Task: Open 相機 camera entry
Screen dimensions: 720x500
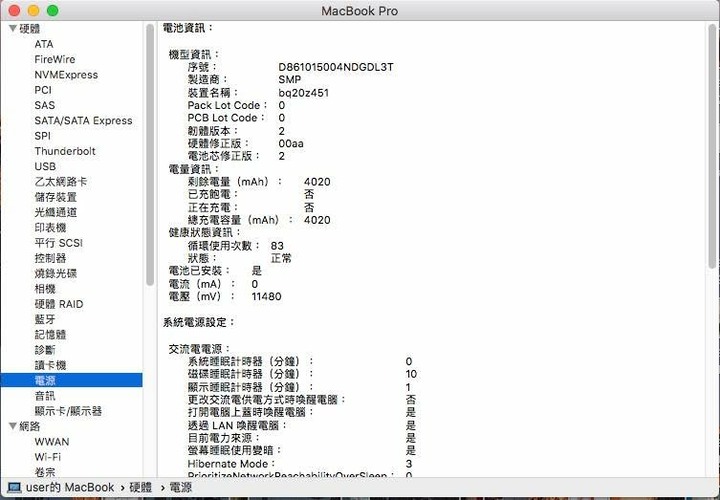Action: (45, 289)
